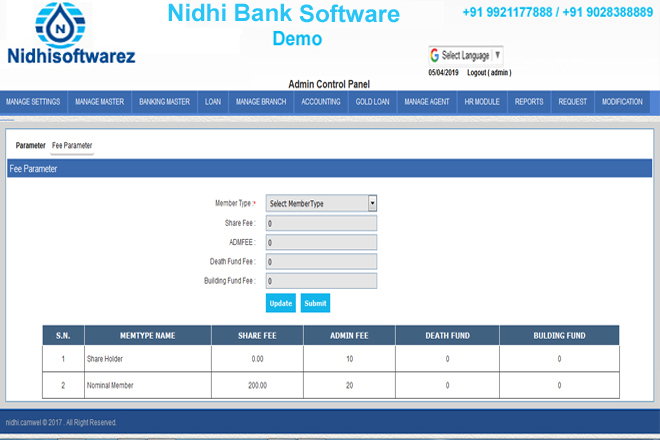Open the Loan menu
This screenshot has width=660, height=440.
213,102
